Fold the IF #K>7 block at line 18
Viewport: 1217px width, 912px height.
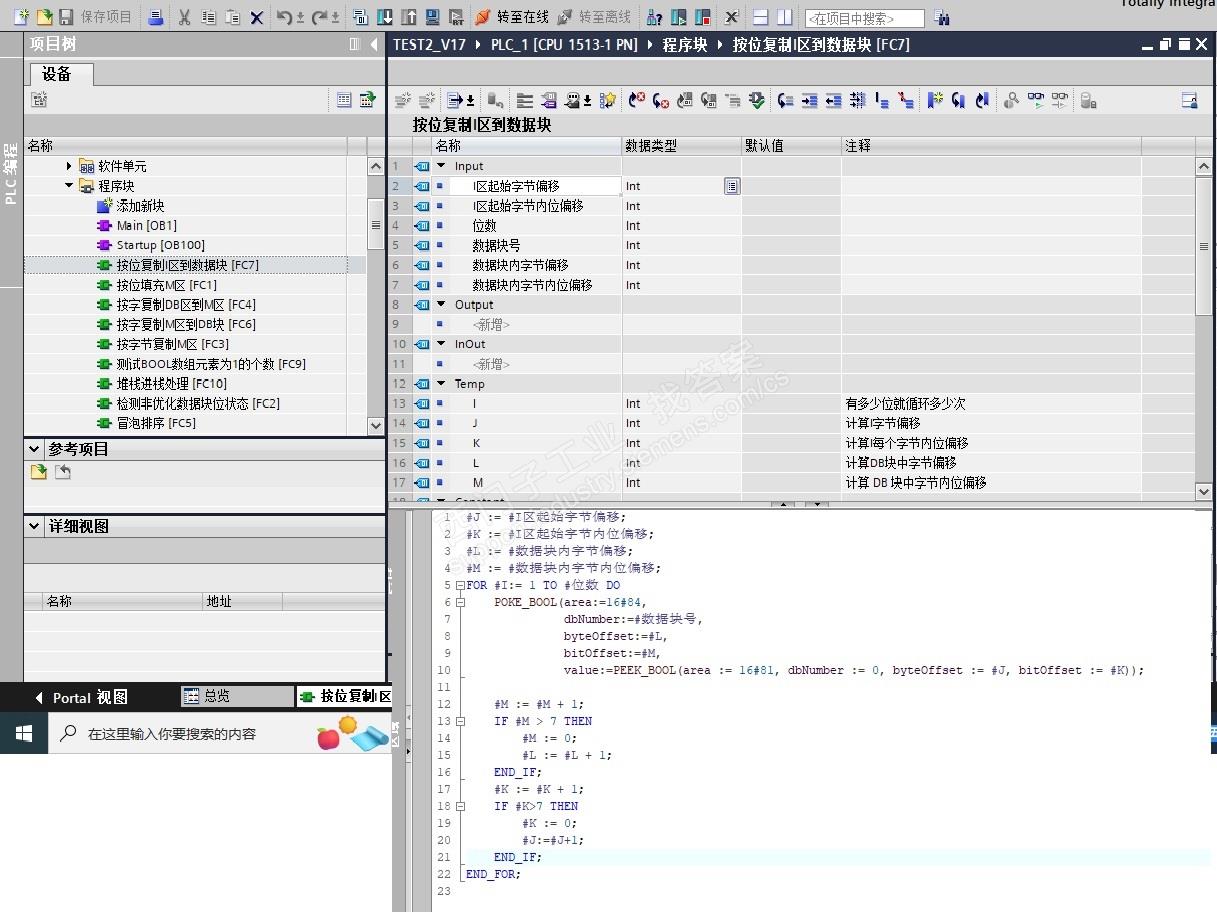tap(459, 806)
